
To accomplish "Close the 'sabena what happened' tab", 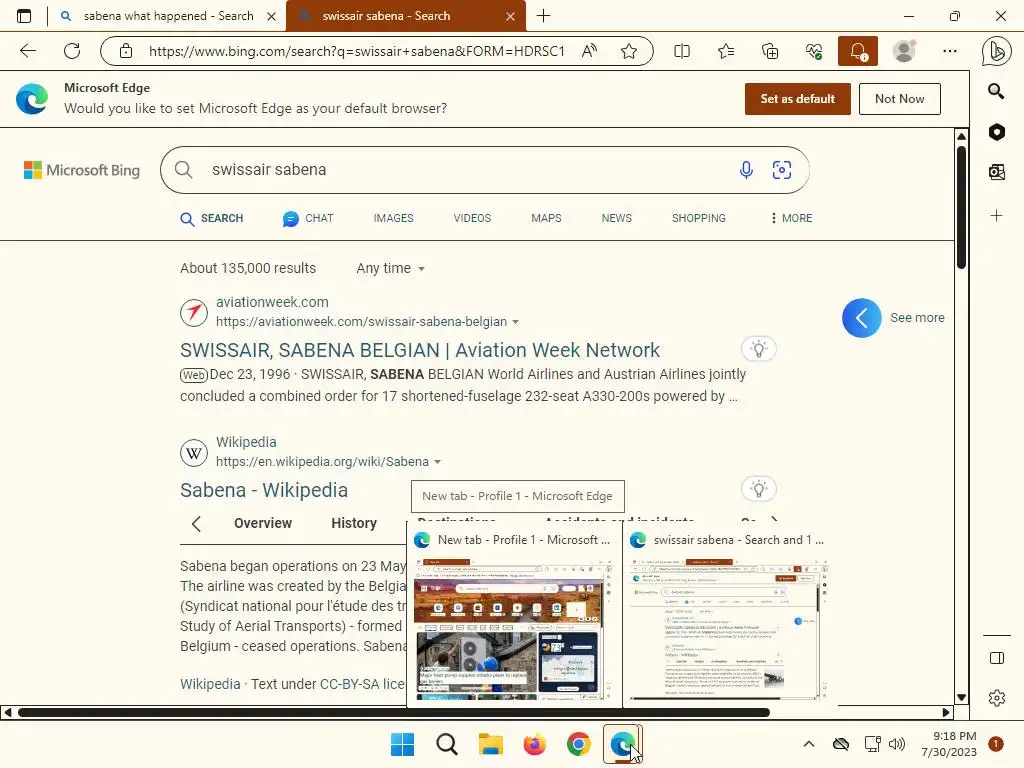I will [272, 16].
